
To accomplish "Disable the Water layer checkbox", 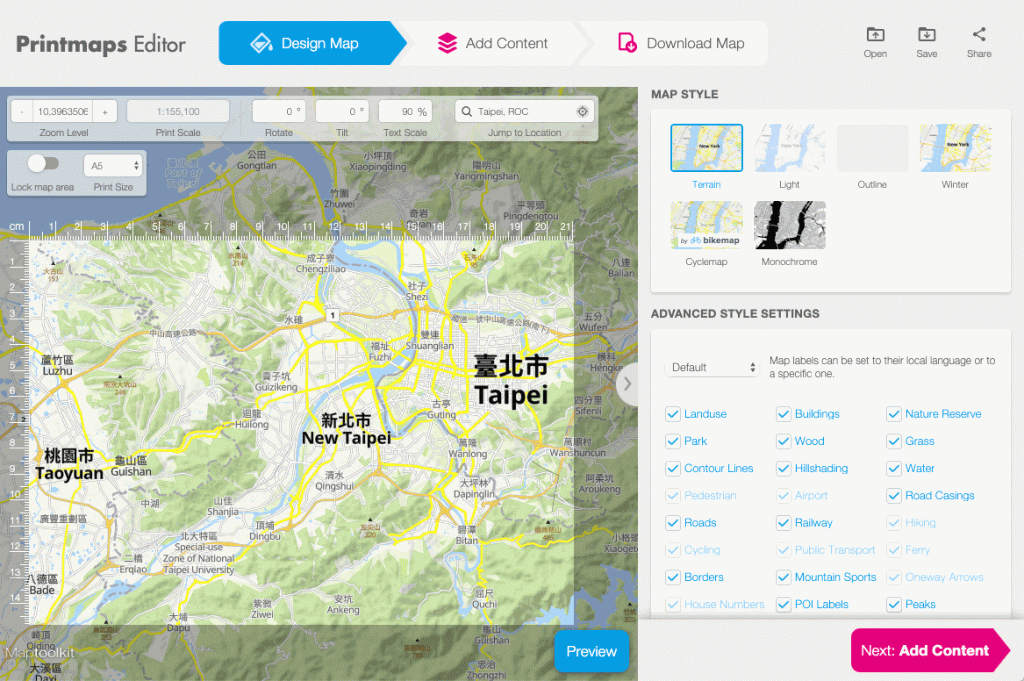I will click(893, 468).
